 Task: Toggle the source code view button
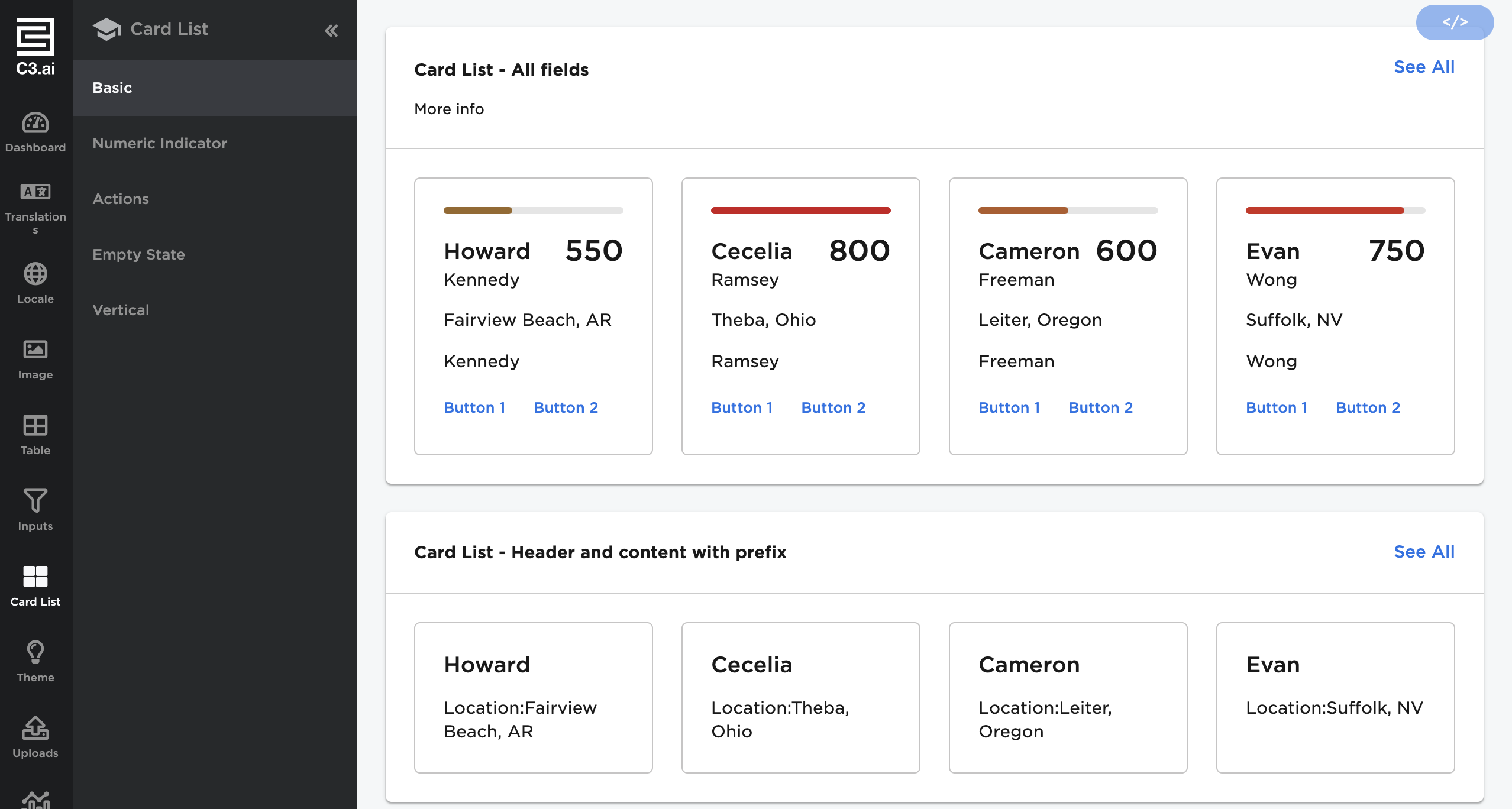[x=1454, y=22]
